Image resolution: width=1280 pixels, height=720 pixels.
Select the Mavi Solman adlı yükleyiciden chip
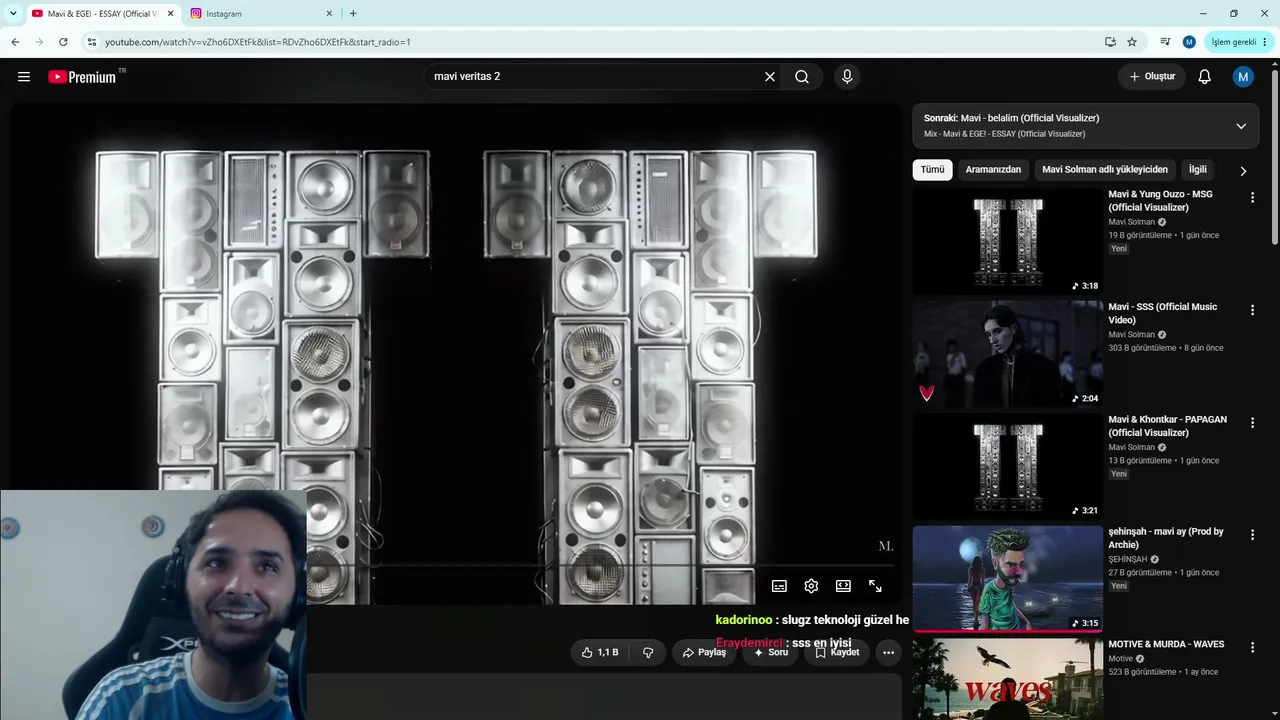[x=1105, y=170]
